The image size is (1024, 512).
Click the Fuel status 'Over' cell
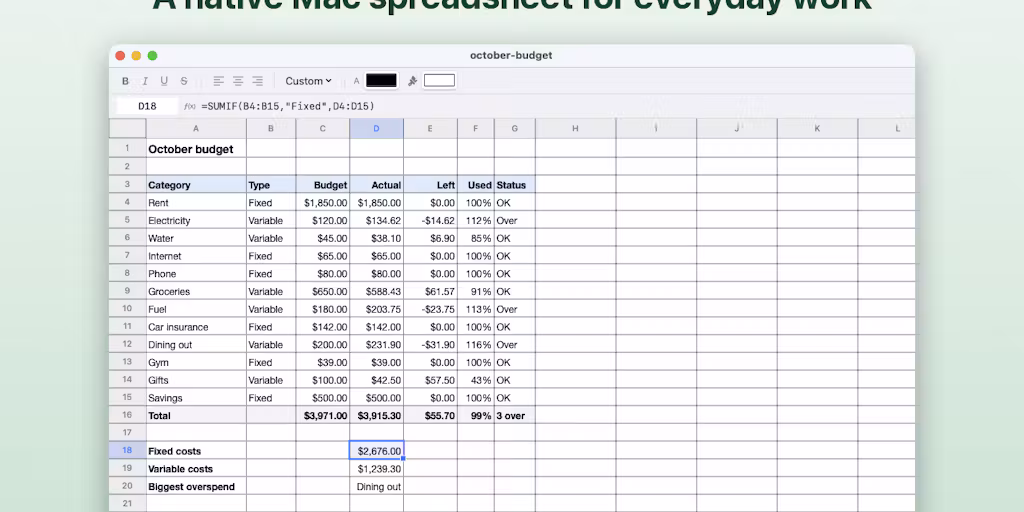point(515,309)
